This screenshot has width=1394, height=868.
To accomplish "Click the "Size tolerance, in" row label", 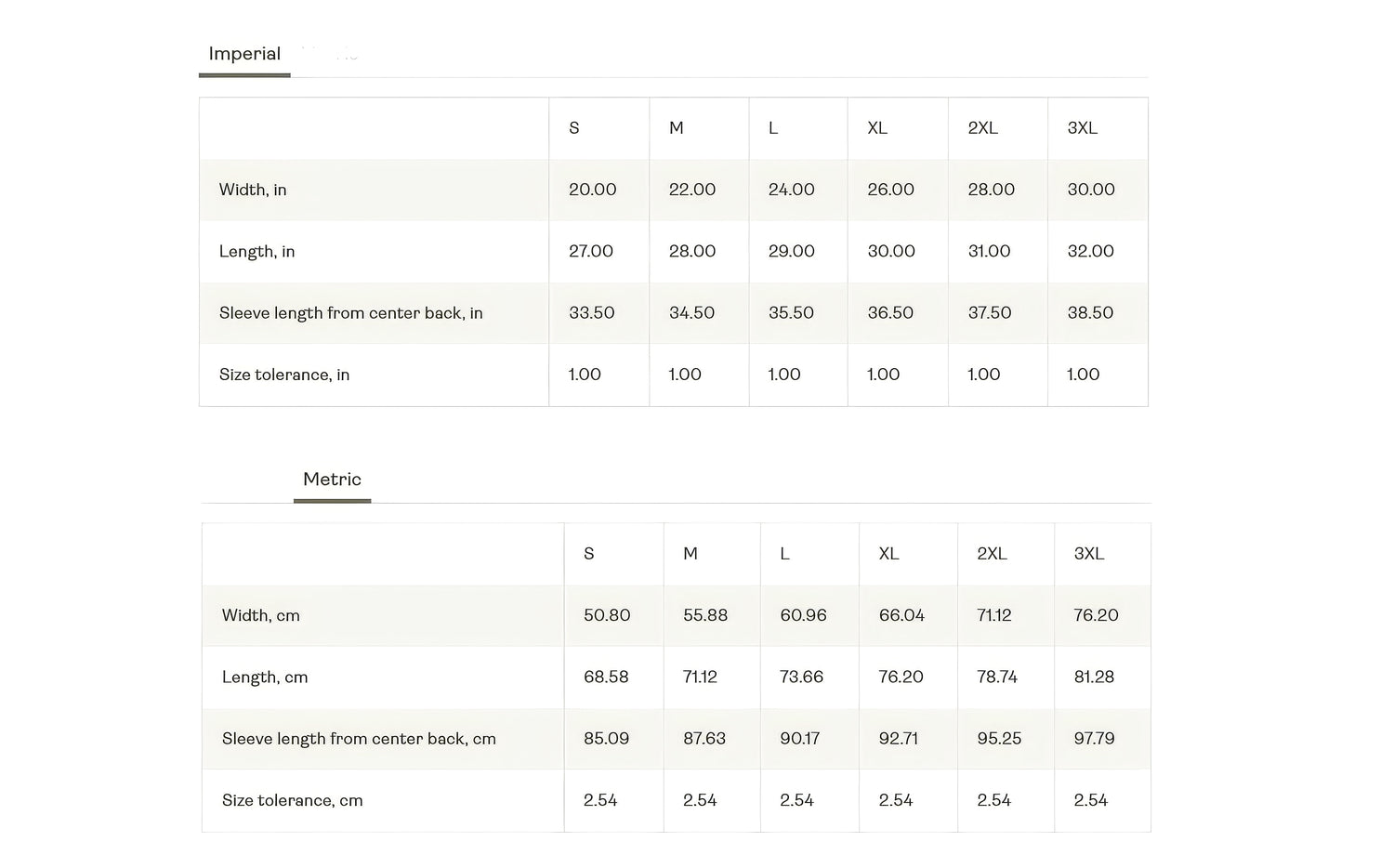I will [284, 375].
